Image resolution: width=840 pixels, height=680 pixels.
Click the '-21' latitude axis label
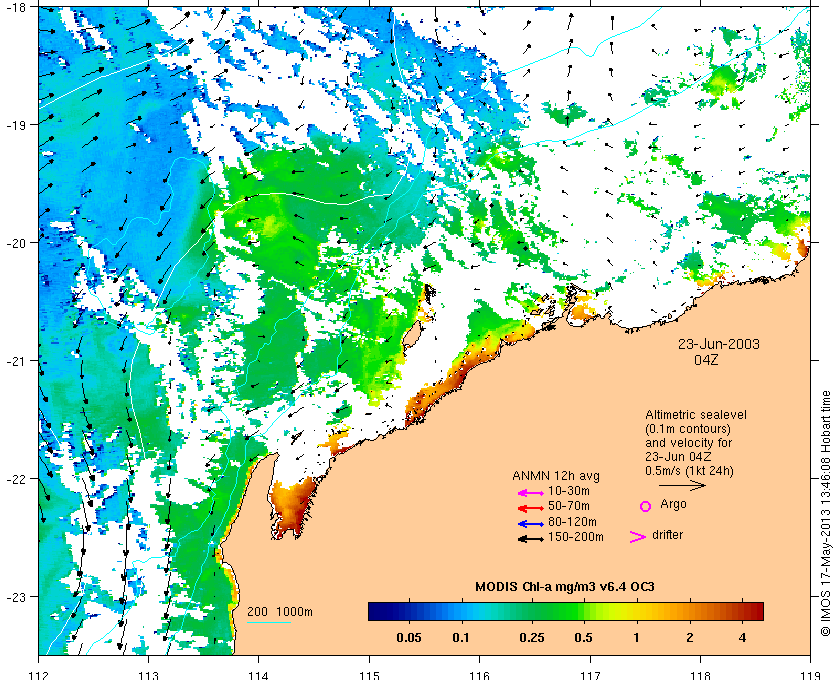16,361
